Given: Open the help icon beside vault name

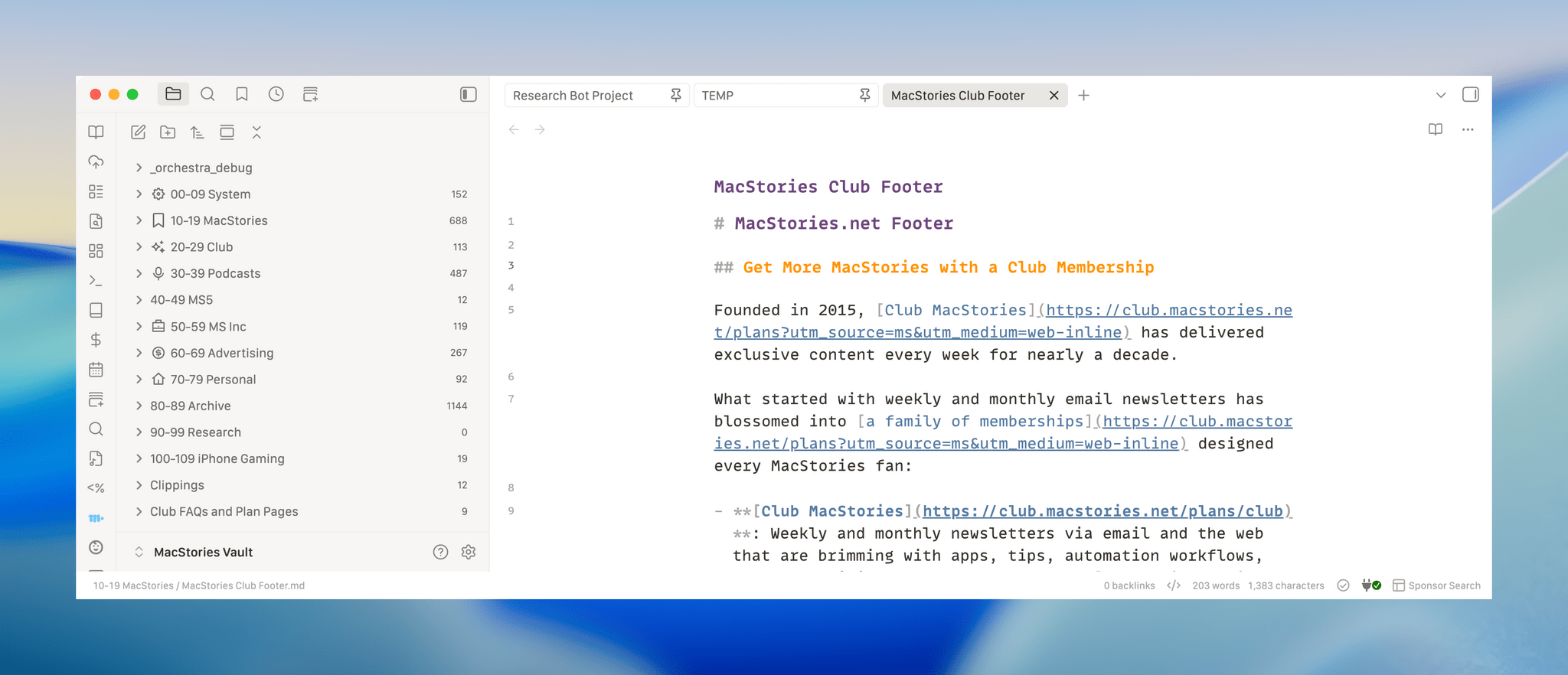Looking at the screenshot, I should 440,552.
